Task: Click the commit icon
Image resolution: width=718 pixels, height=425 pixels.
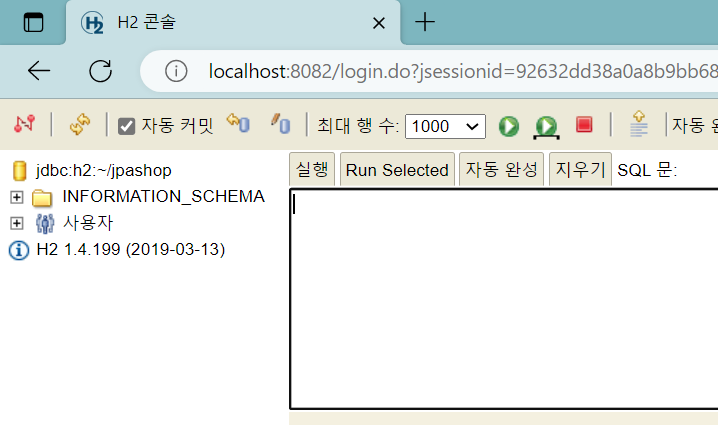Action: [x=280, y=123]
